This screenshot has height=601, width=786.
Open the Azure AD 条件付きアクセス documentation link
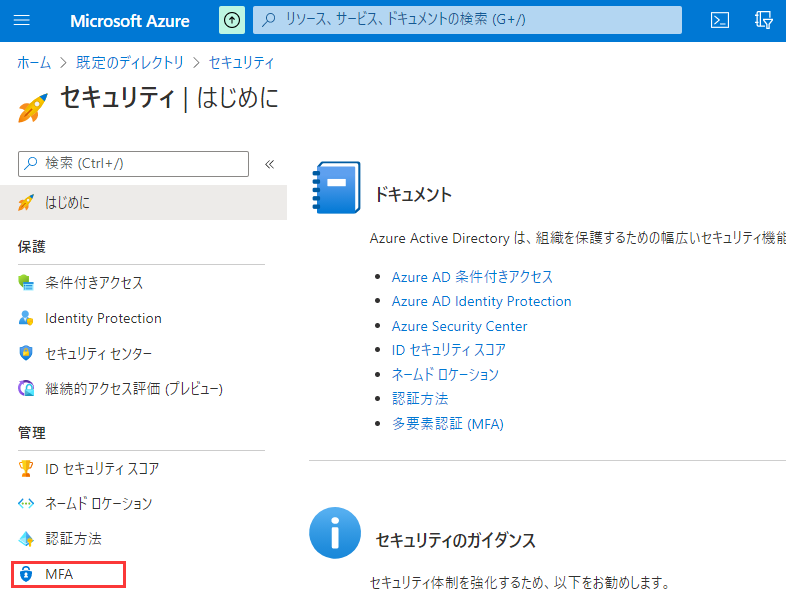click(472, 276)
